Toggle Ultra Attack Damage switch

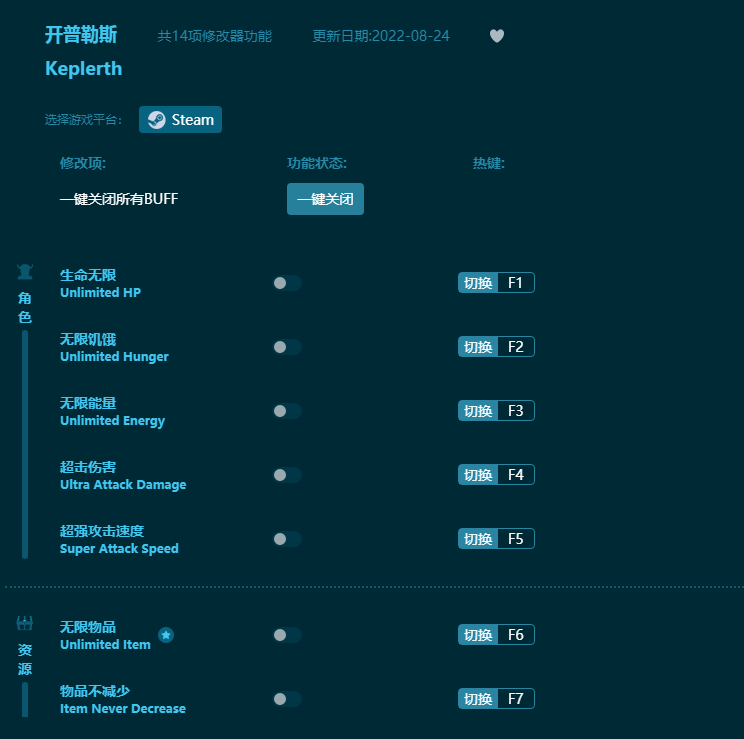(x=287, y=475)
